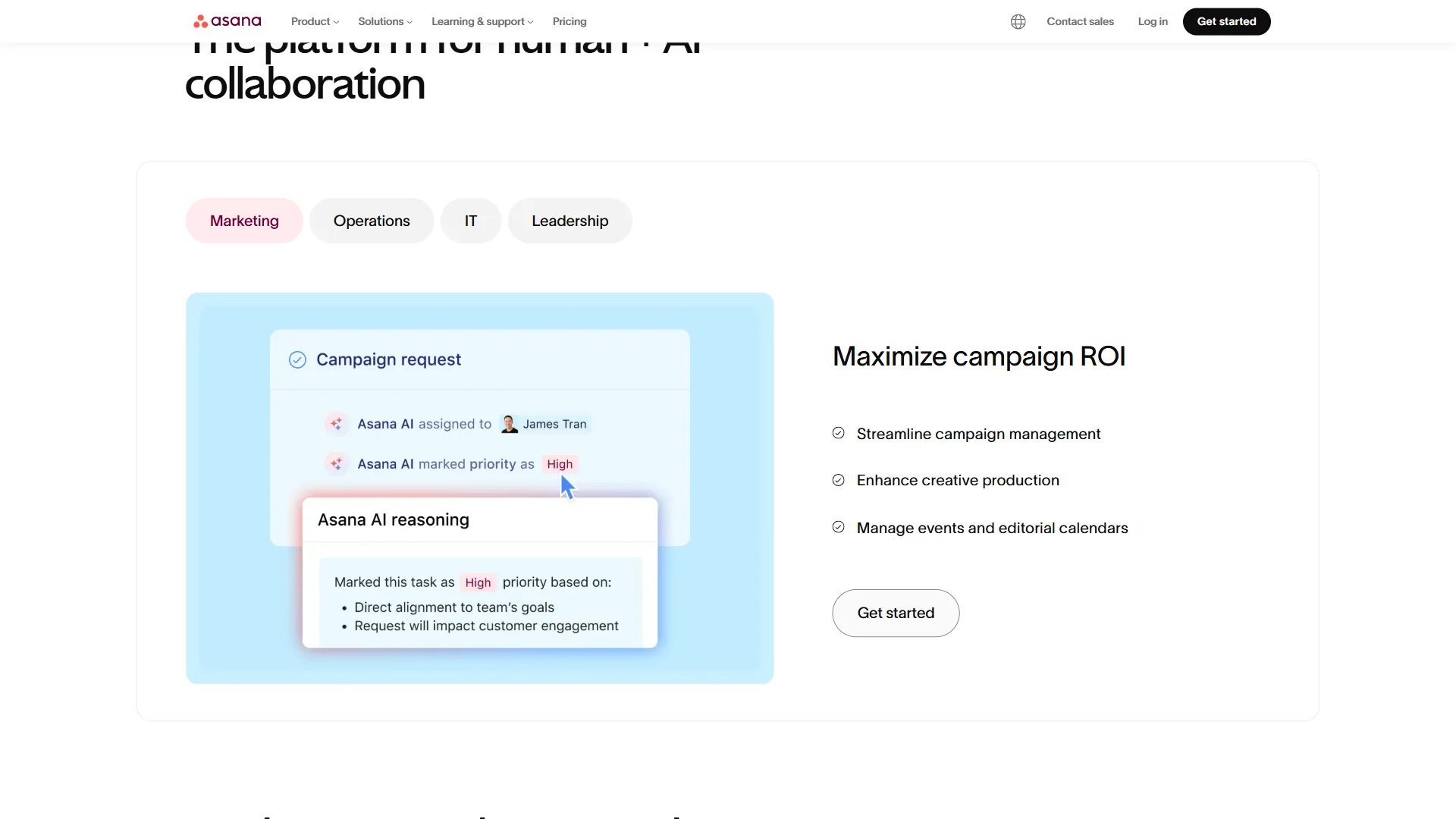Screen dimensions: 1456x819
Task: Click the Asana logo
Action: 227,21
